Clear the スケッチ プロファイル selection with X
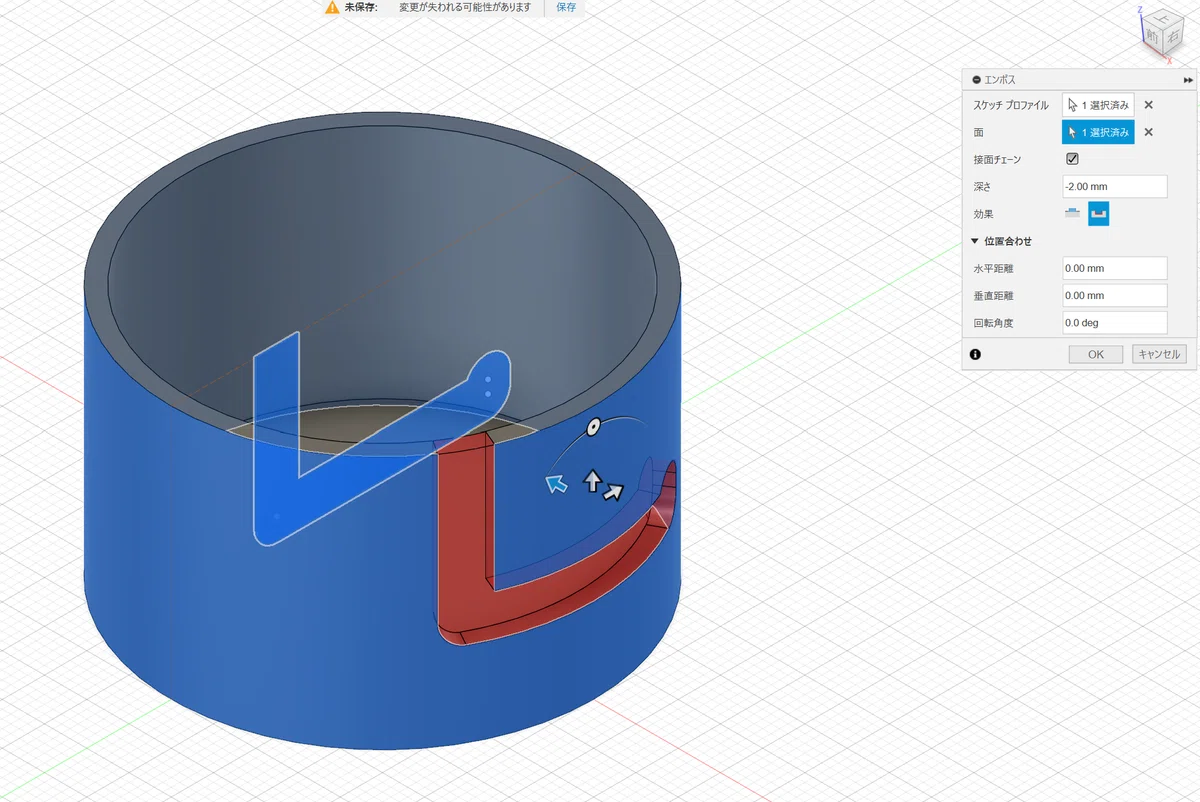This screenshot has height=802, width=1200. coord(1148,105)
